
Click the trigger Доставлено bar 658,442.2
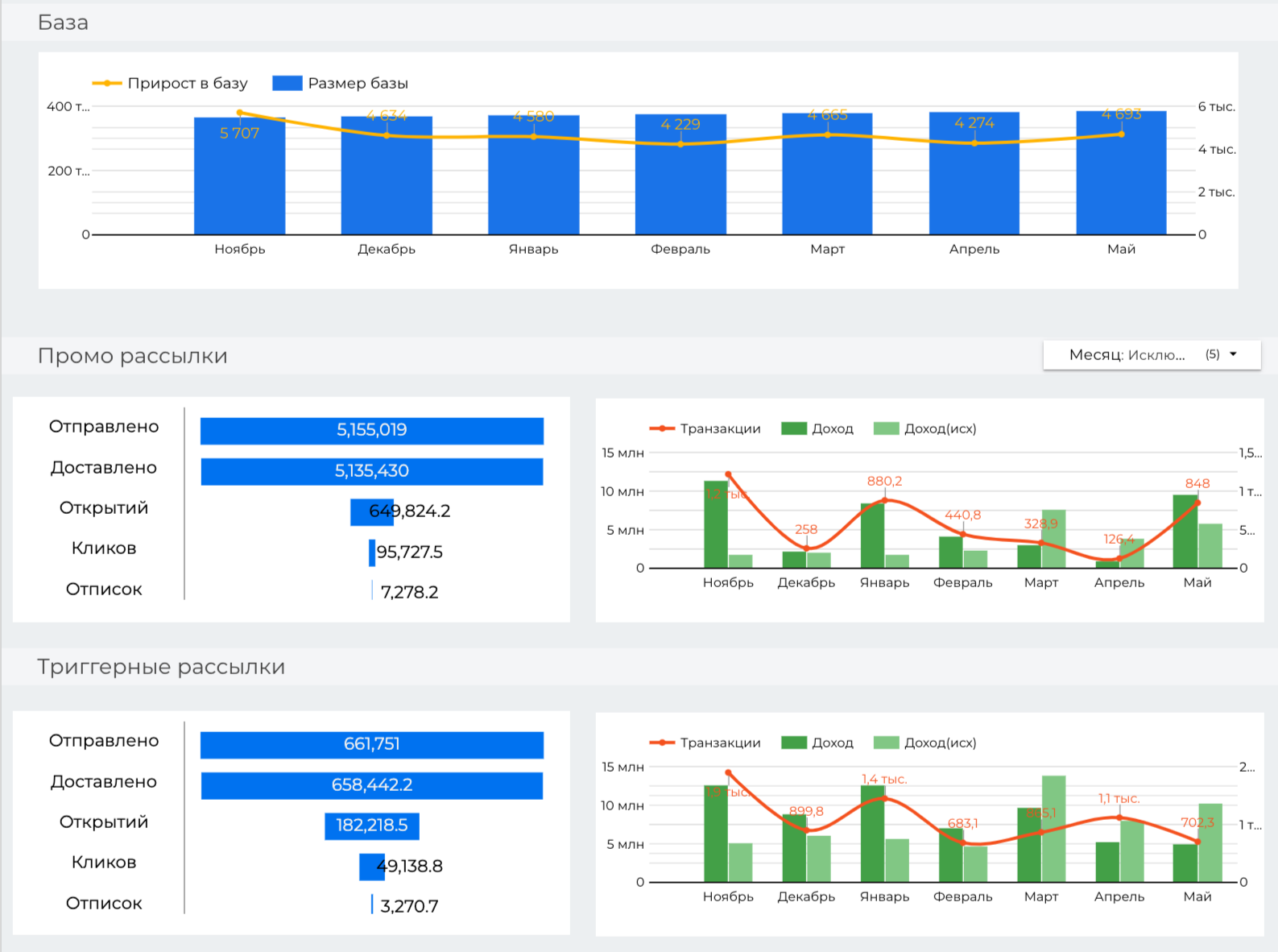tap(372, 785)
